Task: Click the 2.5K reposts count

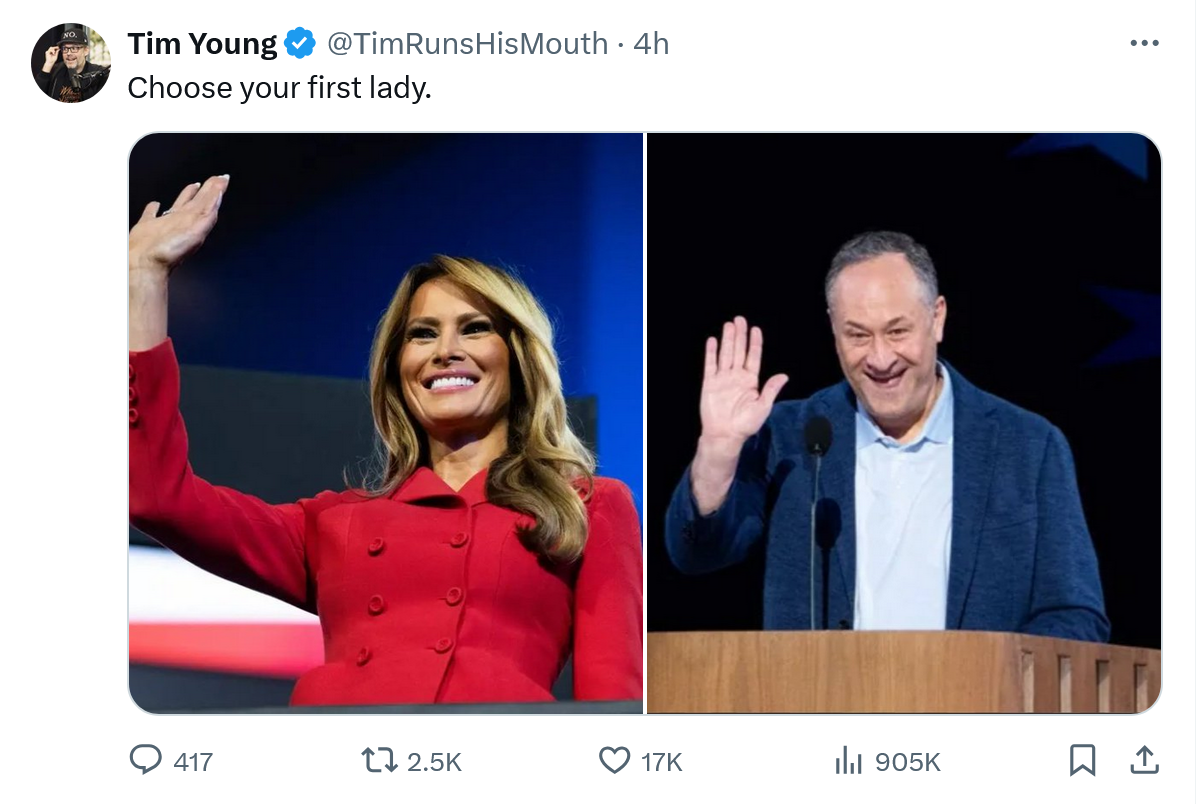Action: (x=434, y=762)
